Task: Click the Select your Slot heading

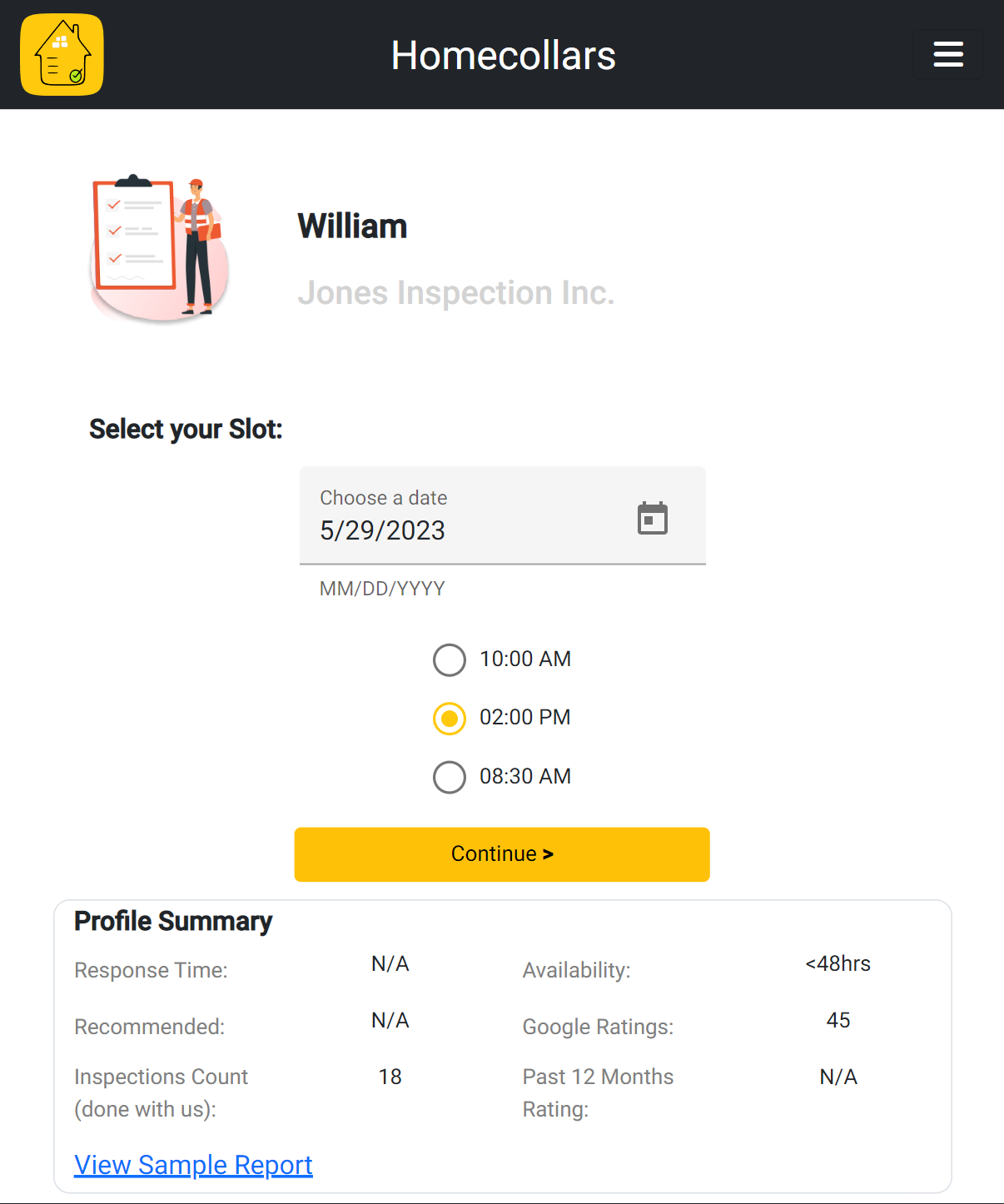Action: click(x=186, y=429)
